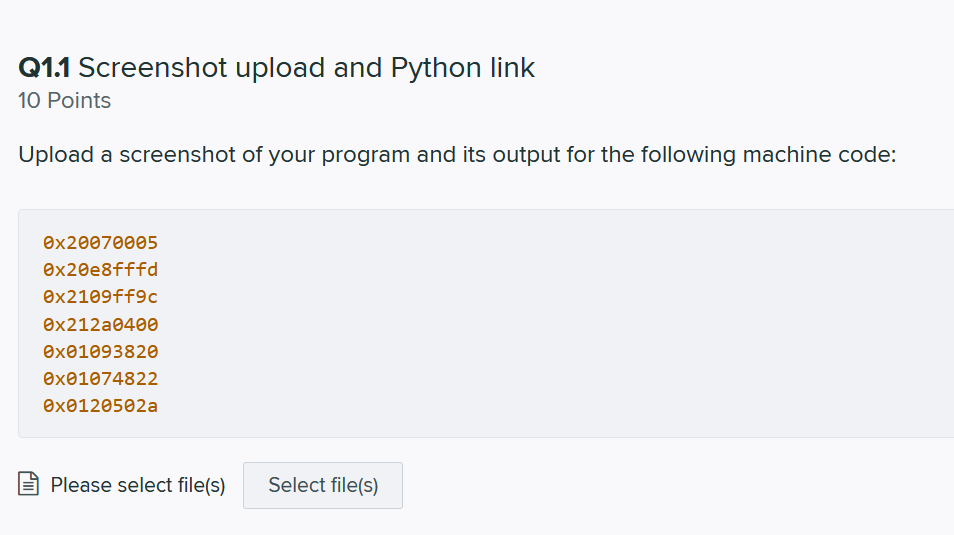Click the "10 Points" text
954x535 pixels.
65,101
